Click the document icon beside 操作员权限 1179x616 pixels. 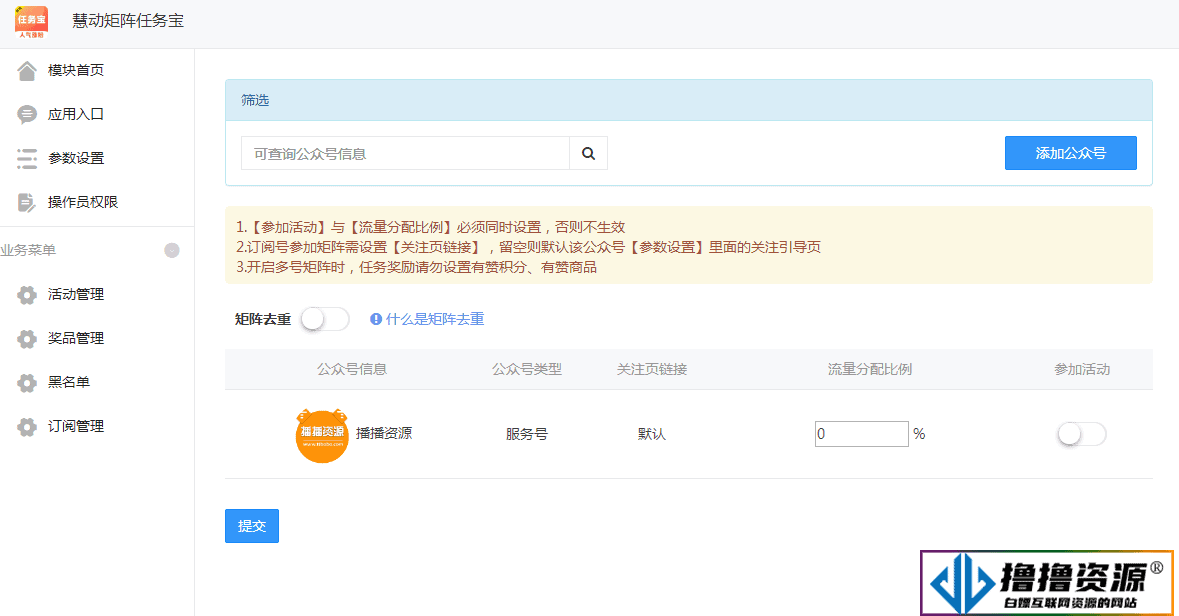tap(26, 202)
